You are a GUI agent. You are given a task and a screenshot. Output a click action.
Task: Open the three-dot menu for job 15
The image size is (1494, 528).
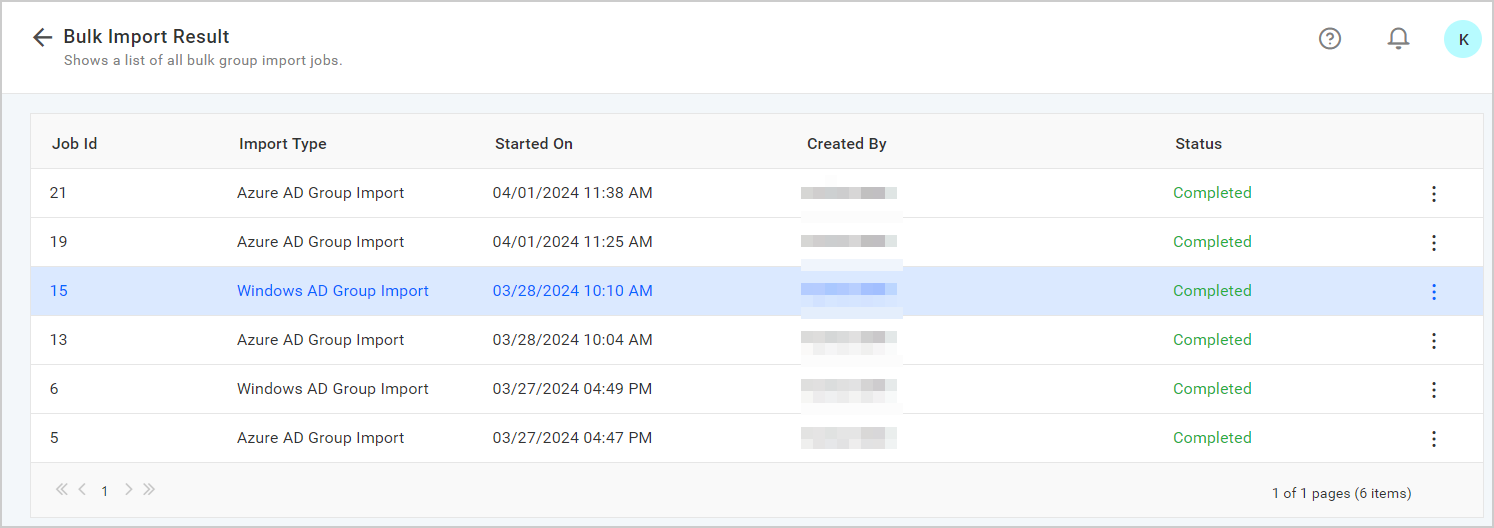point(1433,292)
